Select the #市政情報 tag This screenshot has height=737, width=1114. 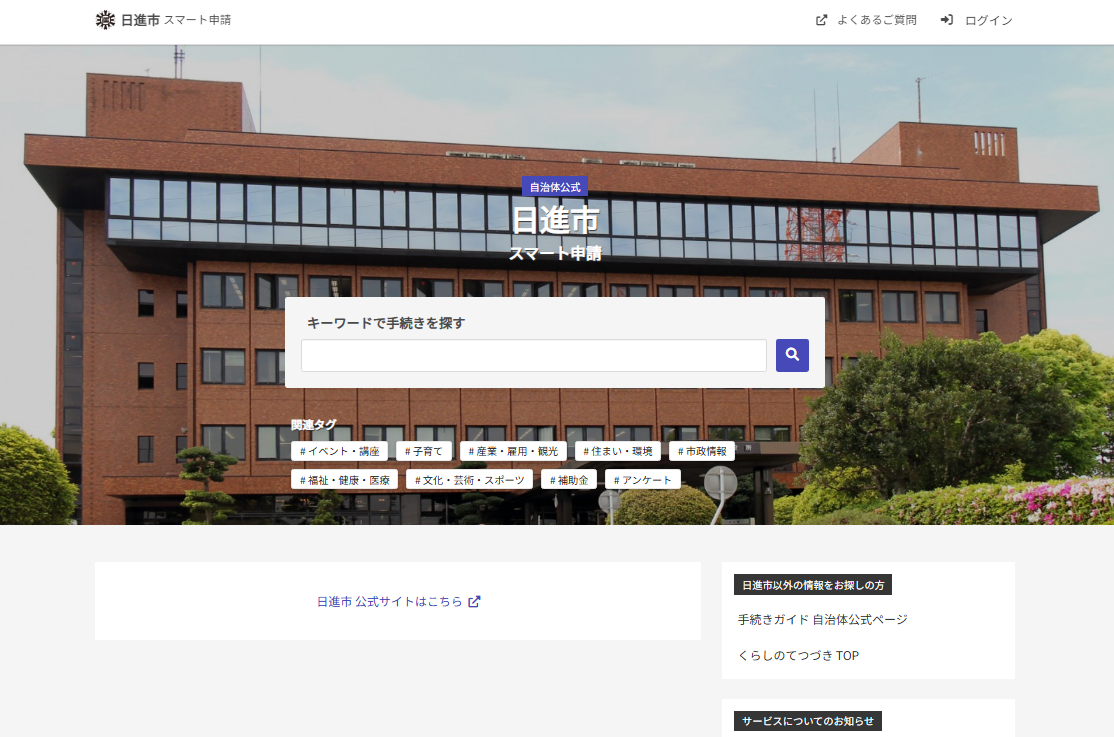pyautogui.click(x=702, y=451)
